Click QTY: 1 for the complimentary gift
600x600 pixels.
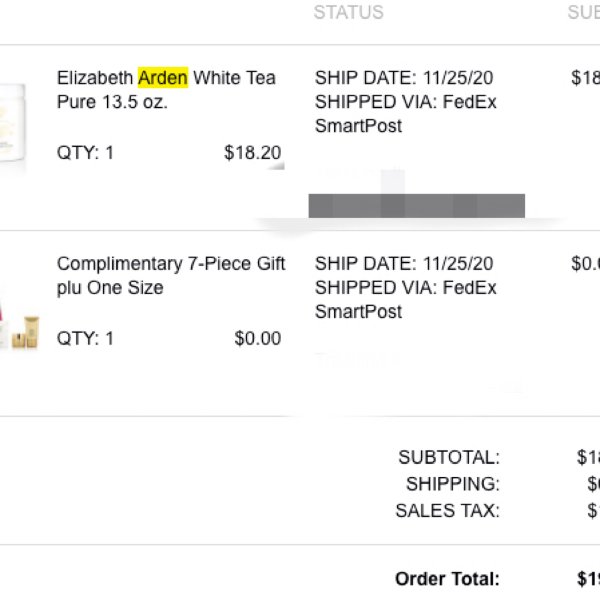tap(85, 338)
